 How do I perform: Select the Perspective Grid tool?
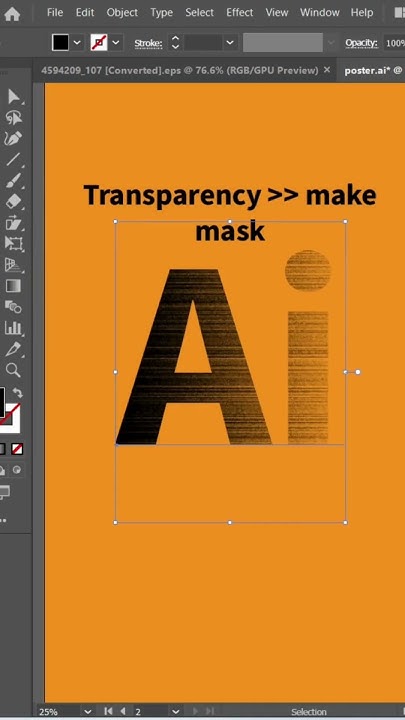click(x=14, y=265)
